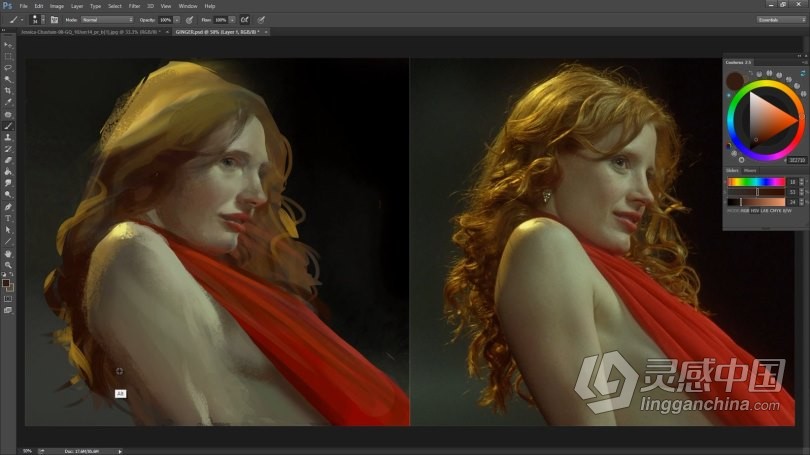Image resolution: width=810 pixels, height=455 pixels.
Task: Swap foreground and background colors
Action: click(11, 274)
